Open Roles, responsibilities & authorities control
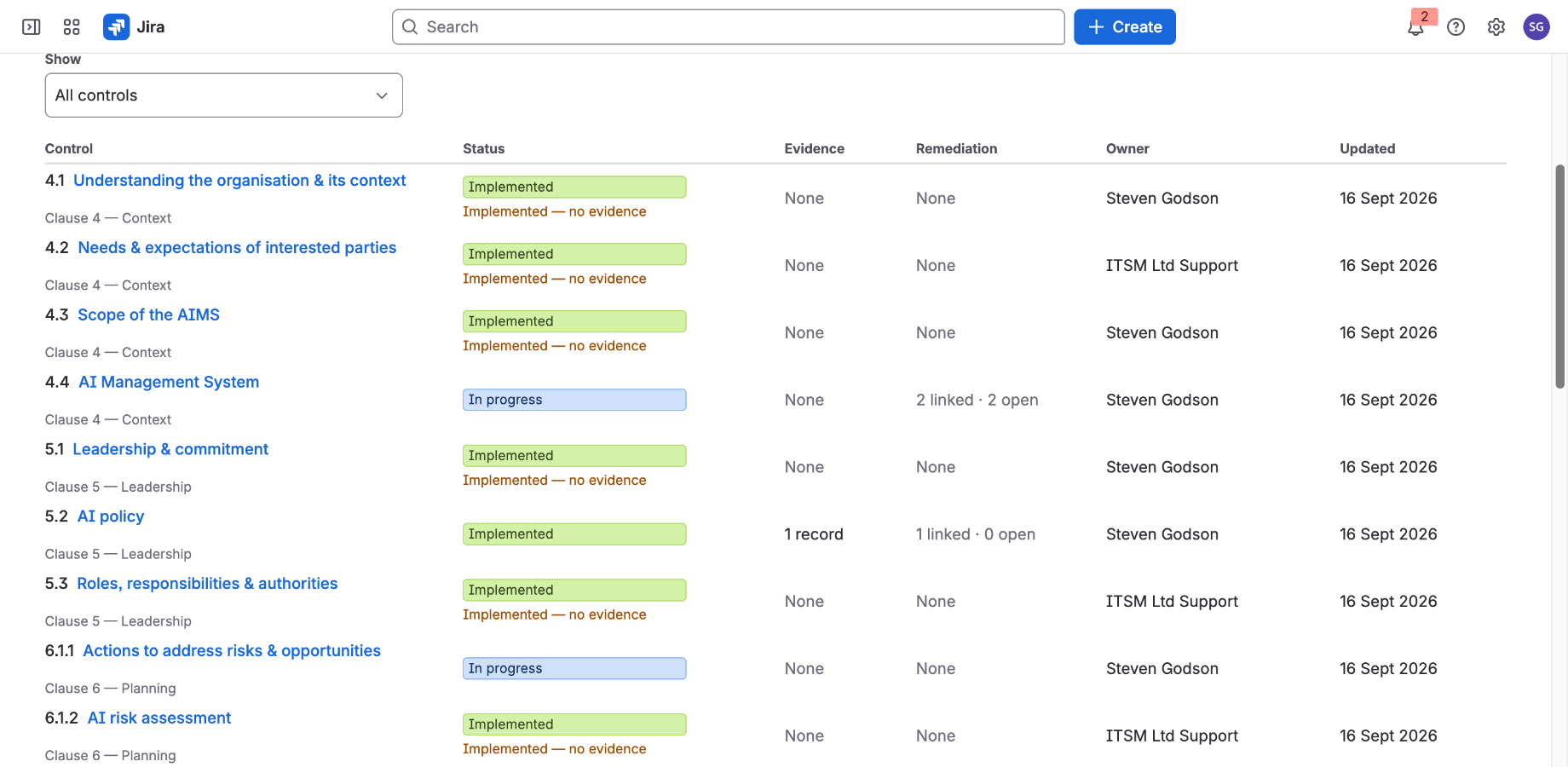1568x767 pixels. pyautogui.click(x=207, y=584)
